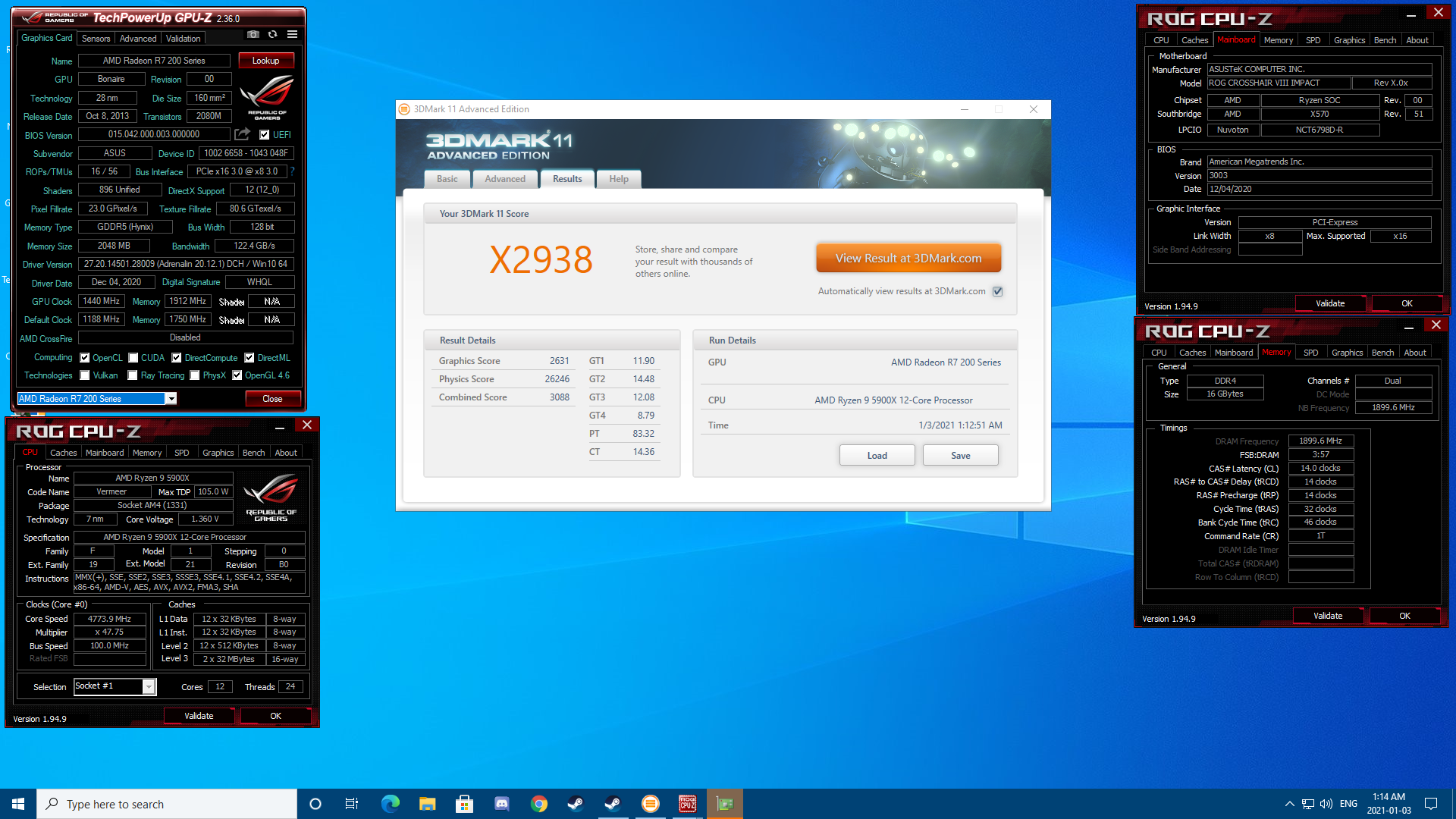The image size is (1456, 819).
Task: Toggle the PhysX checkbox
Action: (195, 375)
